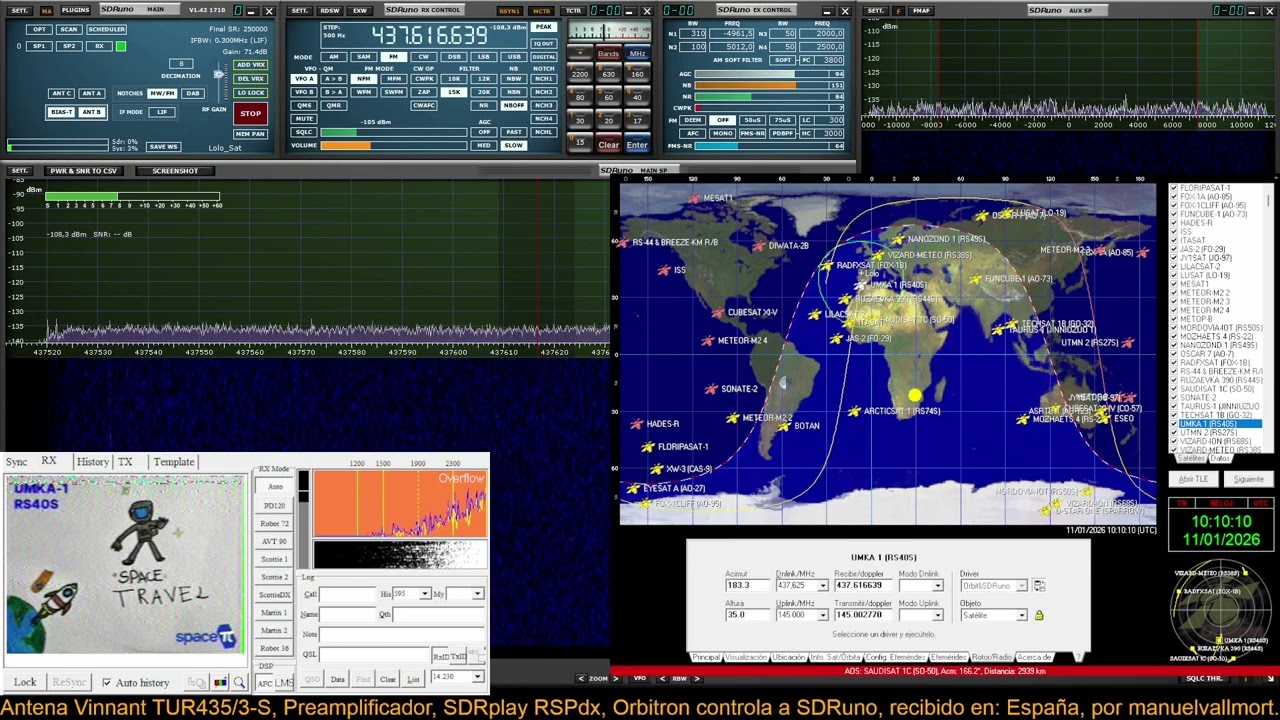Image resolution: width=1280 pixels, height=720 pixels.
Task: Switch to the Principal tab in Orbitron
Action: 706,657
